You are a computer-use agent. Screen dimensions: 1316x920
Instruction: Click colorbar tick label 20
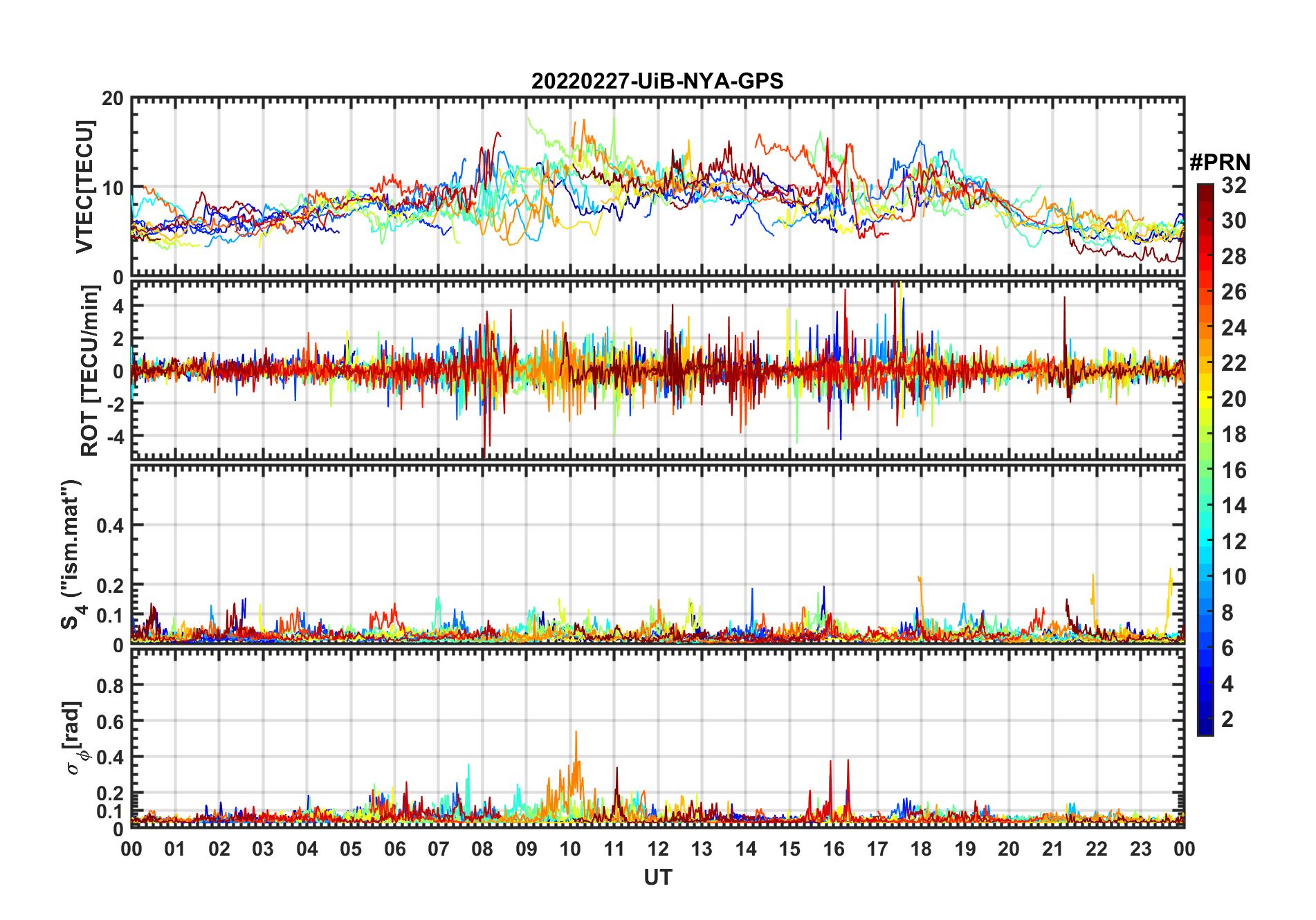(1234, 399)
